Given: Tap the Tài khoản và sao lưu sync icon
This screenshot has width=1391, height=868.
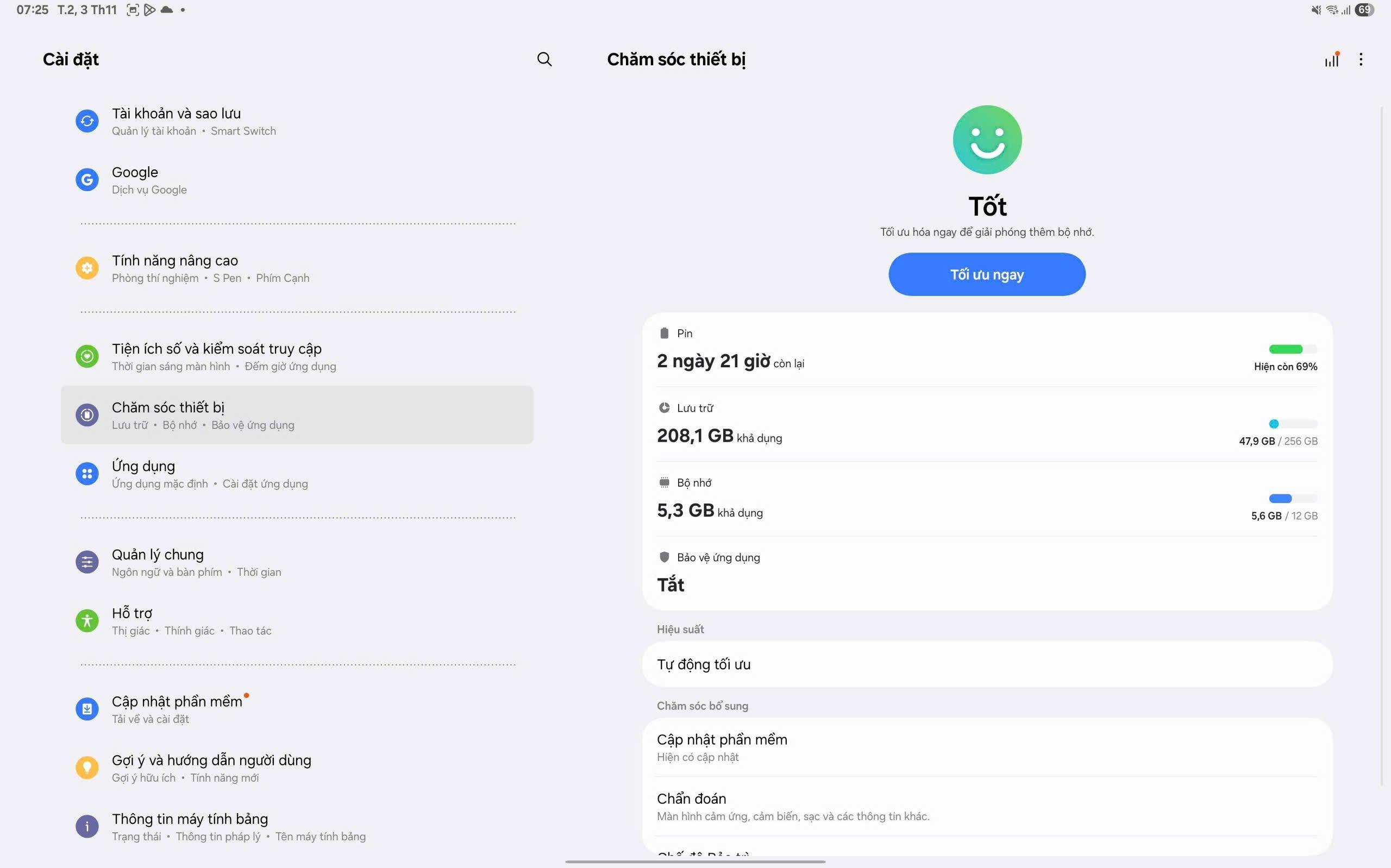Looking at the screenshot, I should coord(87,121).
